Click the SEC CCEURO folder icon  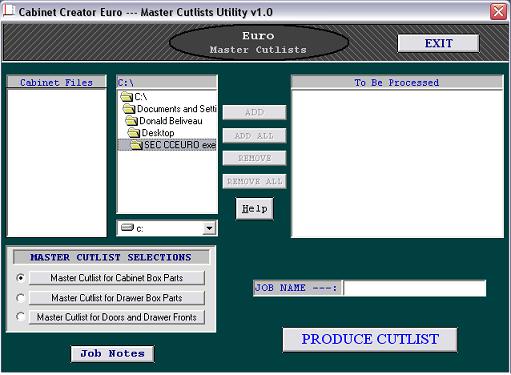coord(137,145)
